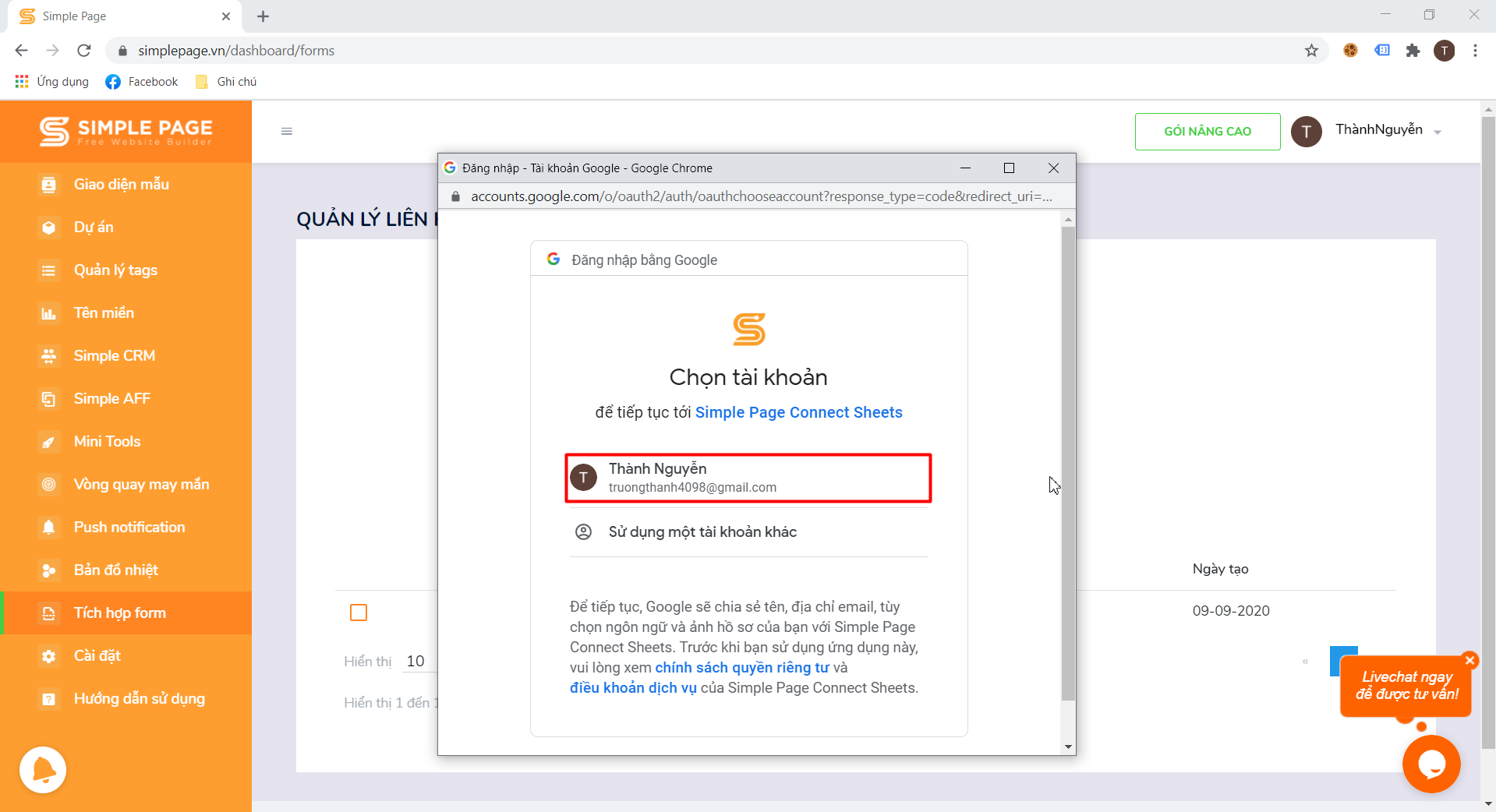Click the Simple Page logo in sidebar
1496x812 pixels.
[x=126, y=131]
